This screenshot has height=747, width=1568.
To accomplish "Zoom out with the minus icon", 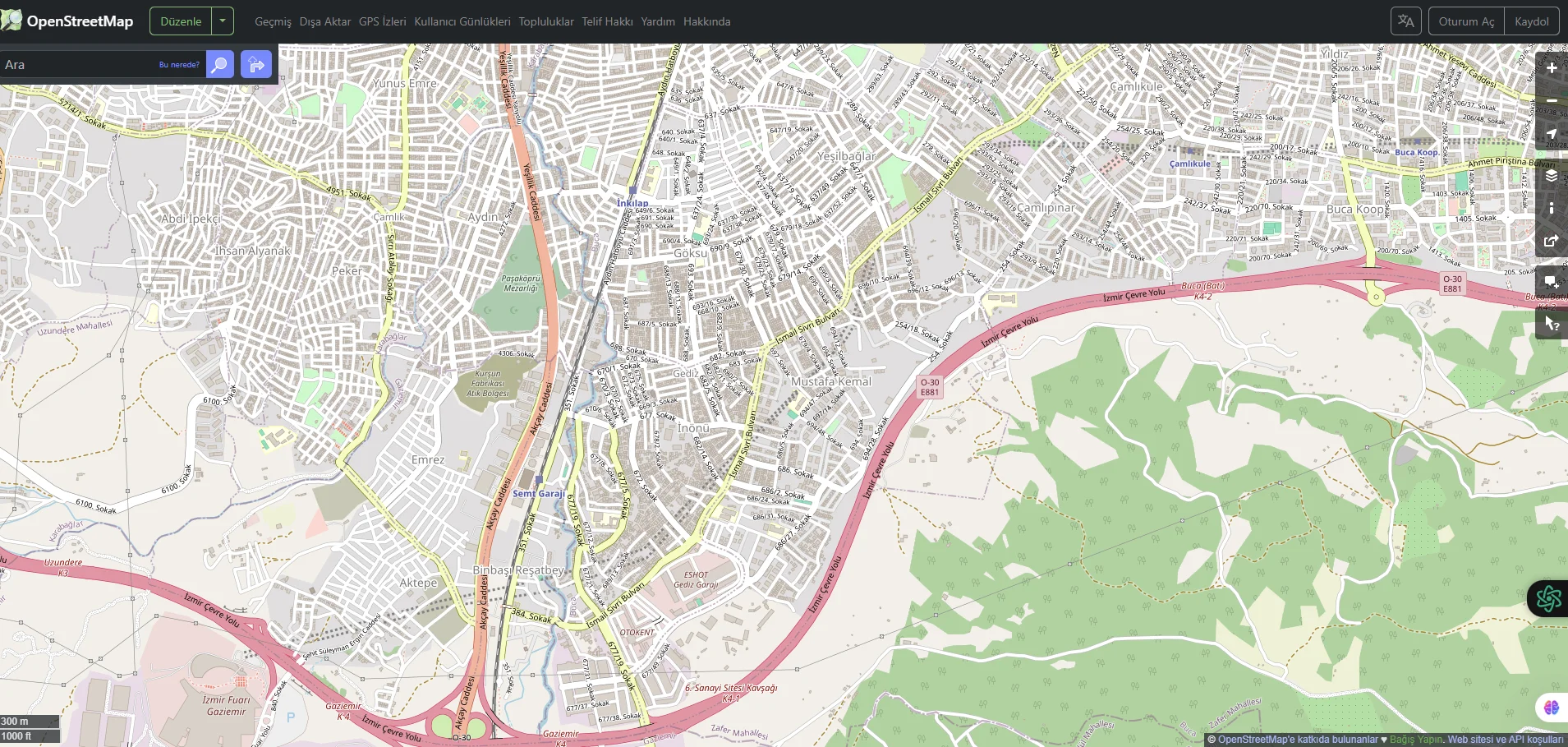I will (x=1551, y=100).
